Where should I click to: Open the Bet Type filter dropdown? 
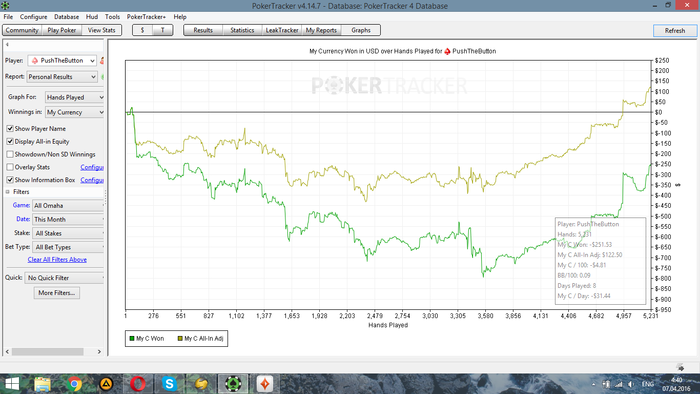click(x=68, y=247)
